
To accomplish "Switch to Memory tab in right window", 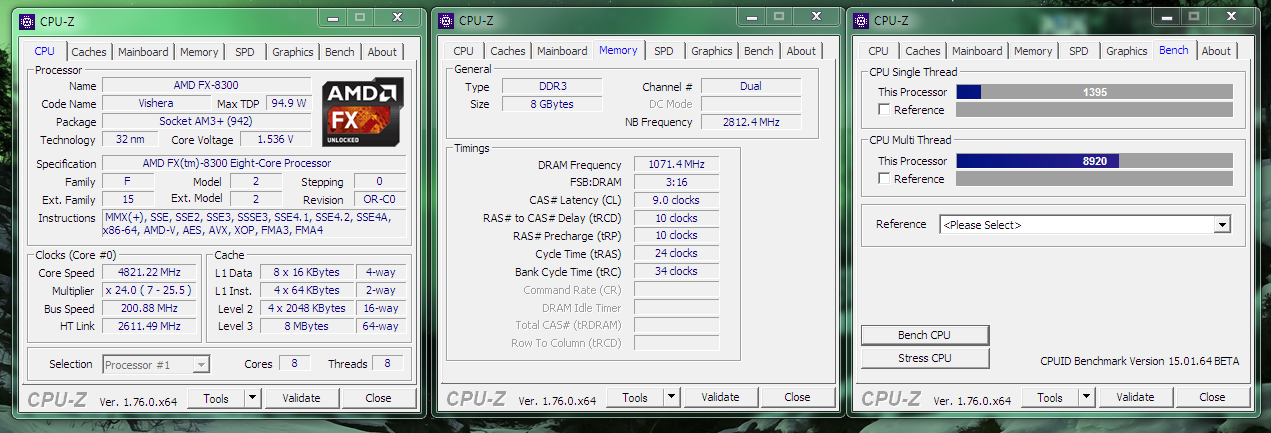I will point(1033,51).
